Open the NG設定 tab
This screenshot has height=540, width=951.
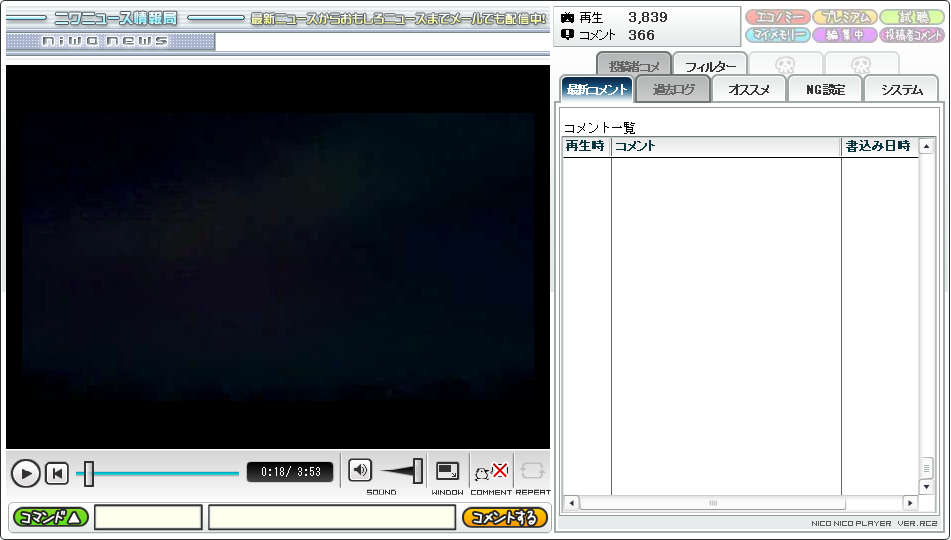pos(825,90)
